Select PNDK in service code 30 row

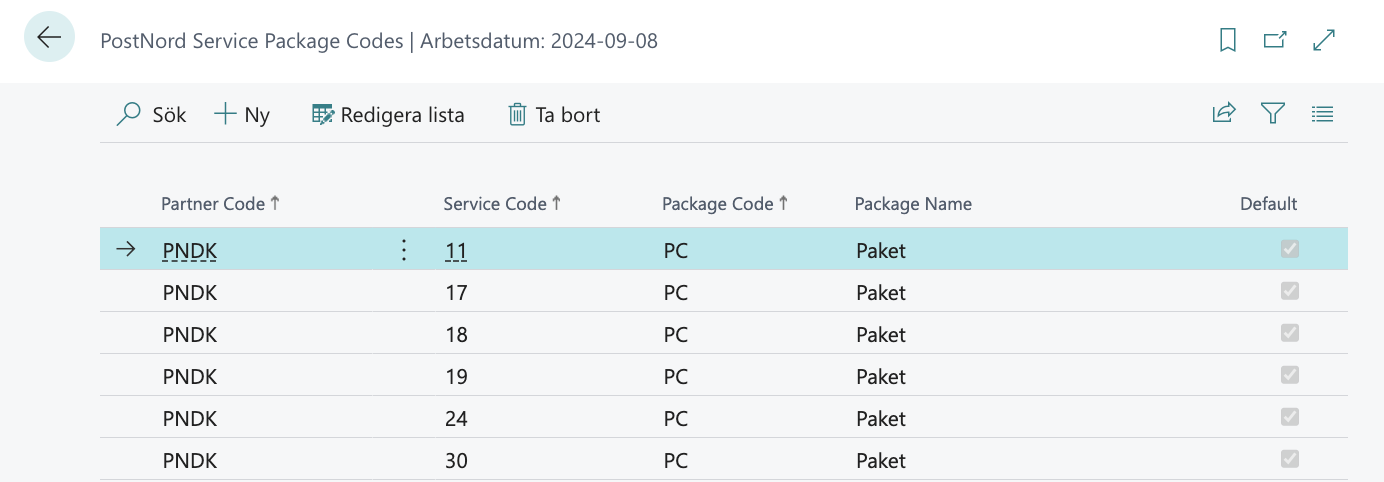(x=190, y=461)
